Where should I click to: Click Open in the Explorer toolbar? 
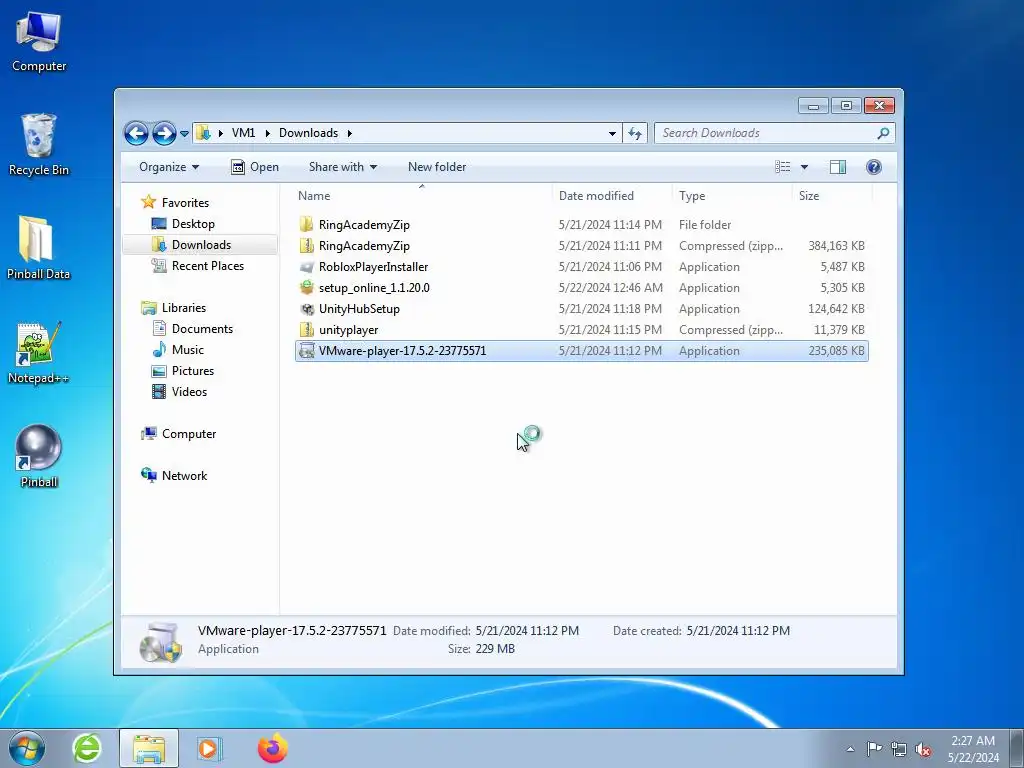pyautogui.click(x=255, y=167)
